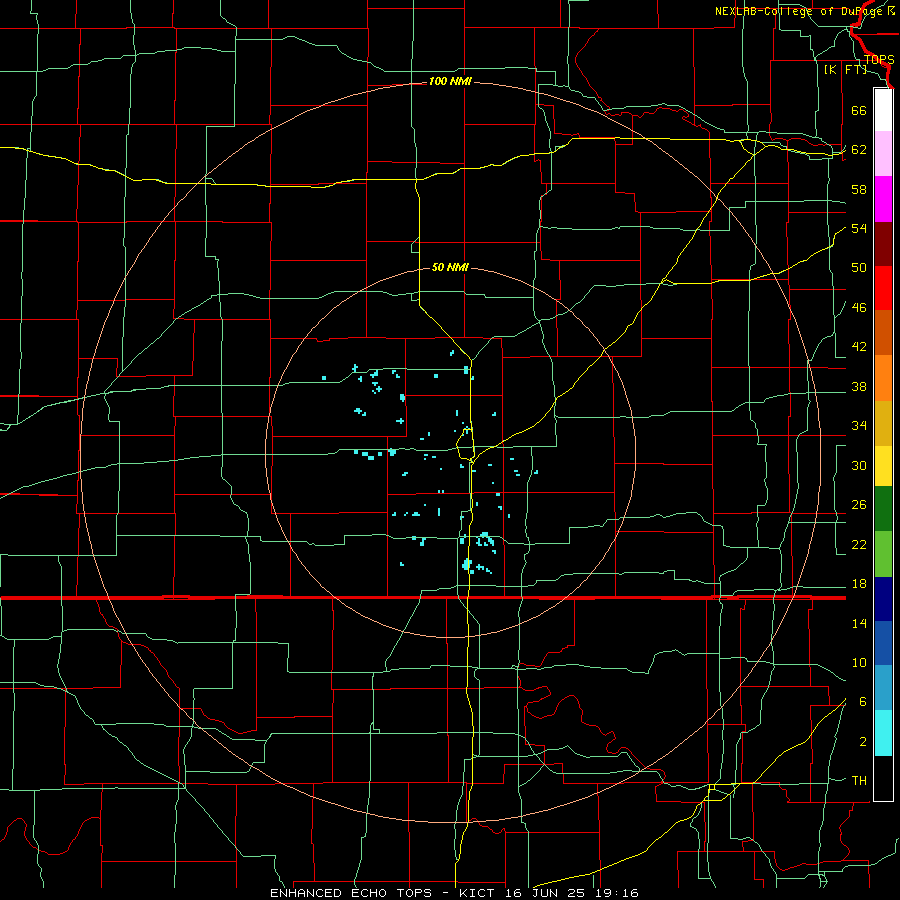The image size is (900, 900).
Task: Click the '10' legend value
Action: tap(859, 663)
